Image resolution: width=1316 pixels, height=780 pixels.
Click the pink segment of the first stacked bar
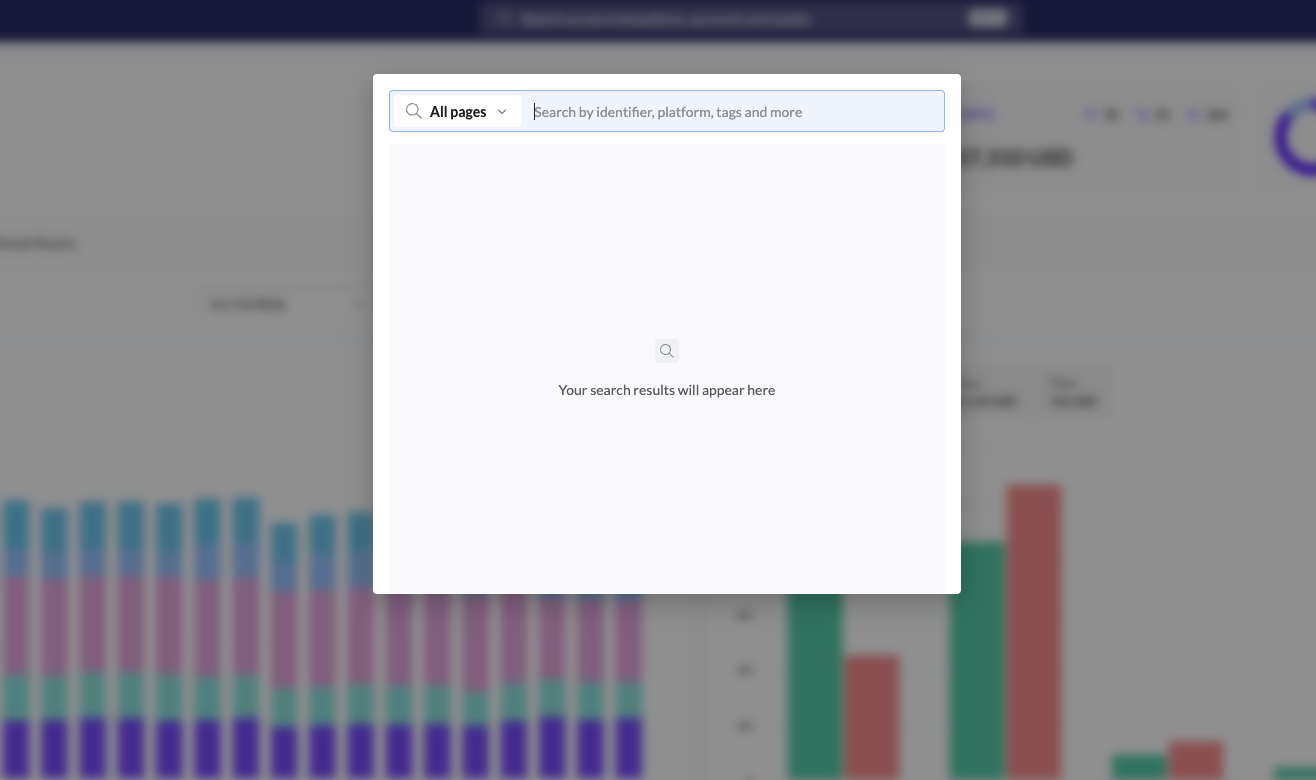(17, 625)
